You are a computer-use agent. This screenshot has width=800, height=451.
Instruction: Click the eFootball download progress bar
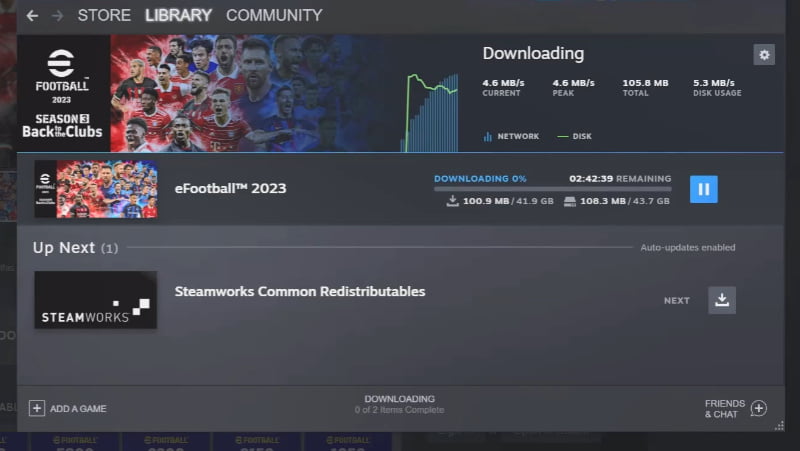tap(553, 189)
